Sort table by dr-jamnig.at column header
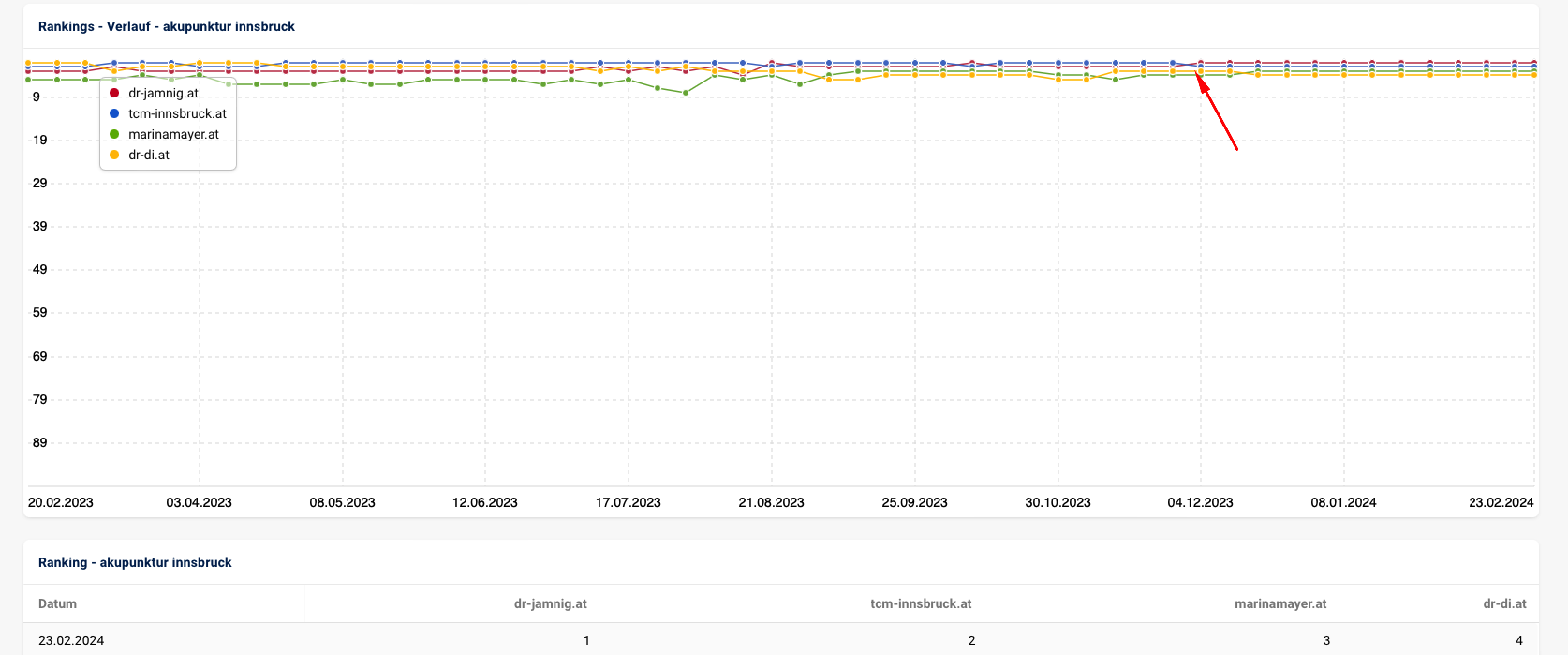Image resolution: width=1568 pixels, height=655 pixels. (551, 604)
